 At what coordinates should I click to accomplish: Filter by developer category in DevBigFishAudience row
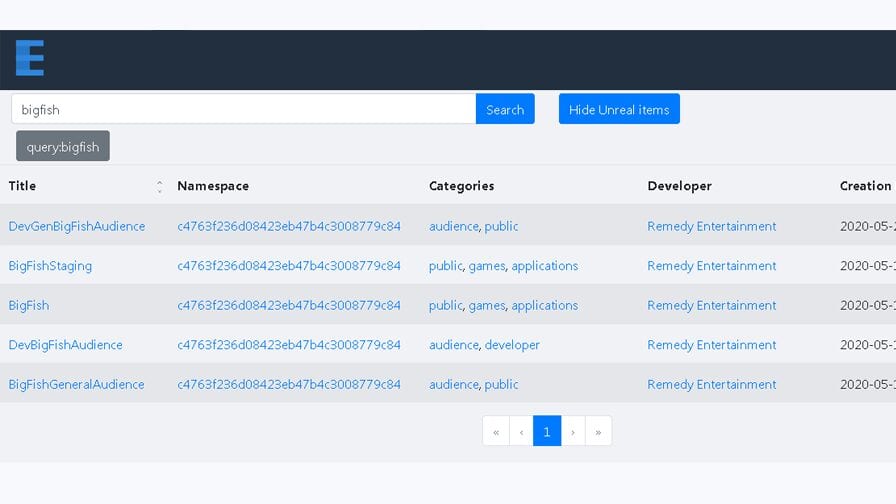(512, 345)
